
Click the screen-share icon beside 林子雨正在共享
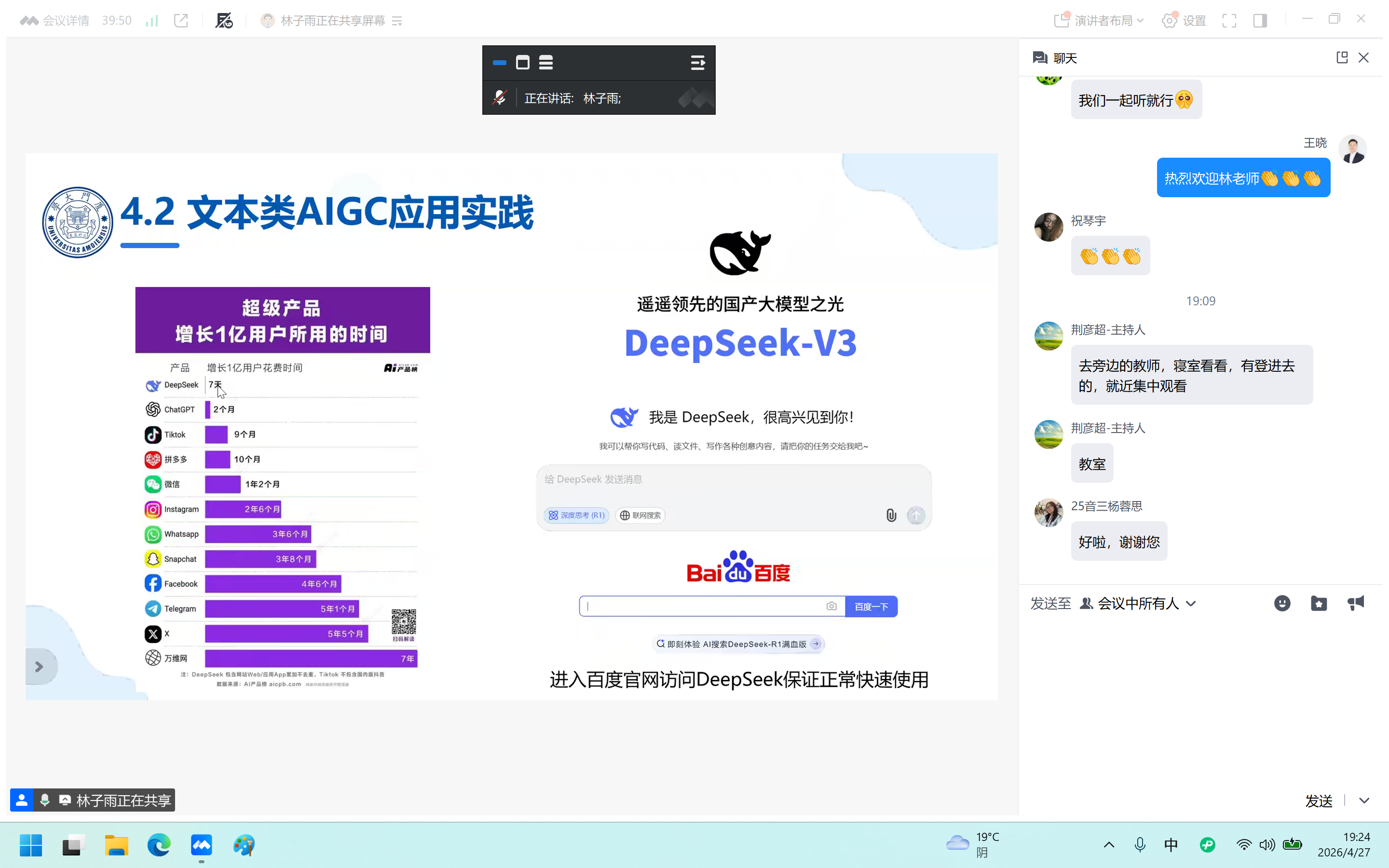click(65, 800)
